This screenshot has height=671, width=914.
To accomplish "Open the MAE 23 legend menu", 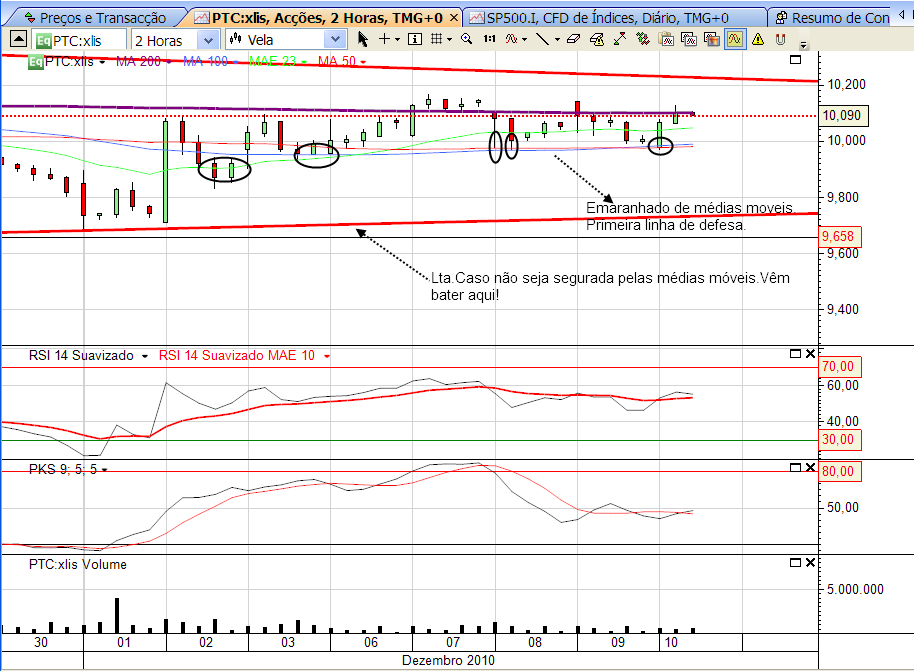I will pyautogui.click(x=304, y=62).
